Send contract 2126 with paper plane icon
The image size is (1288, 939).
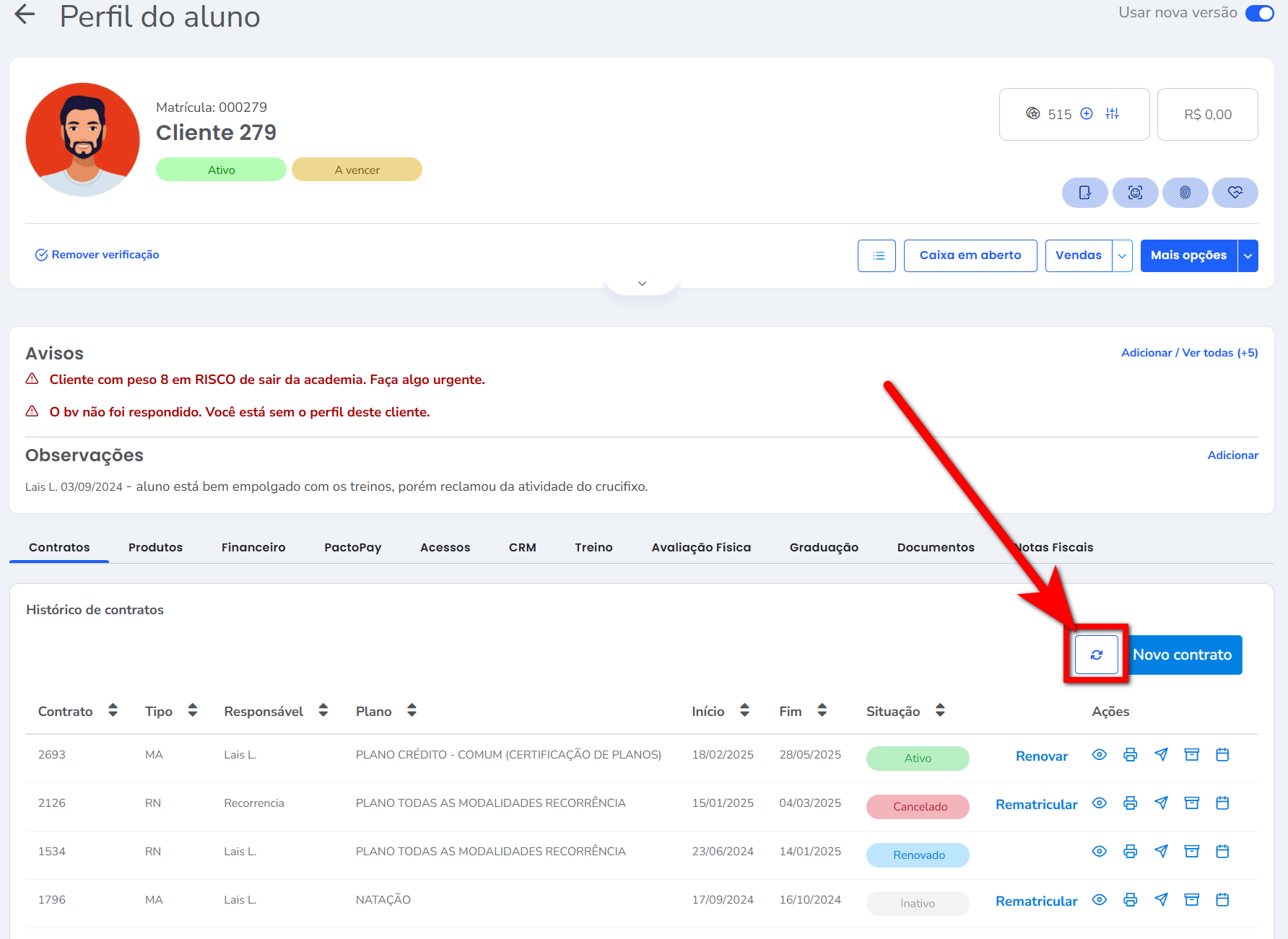pos(1161,803)
